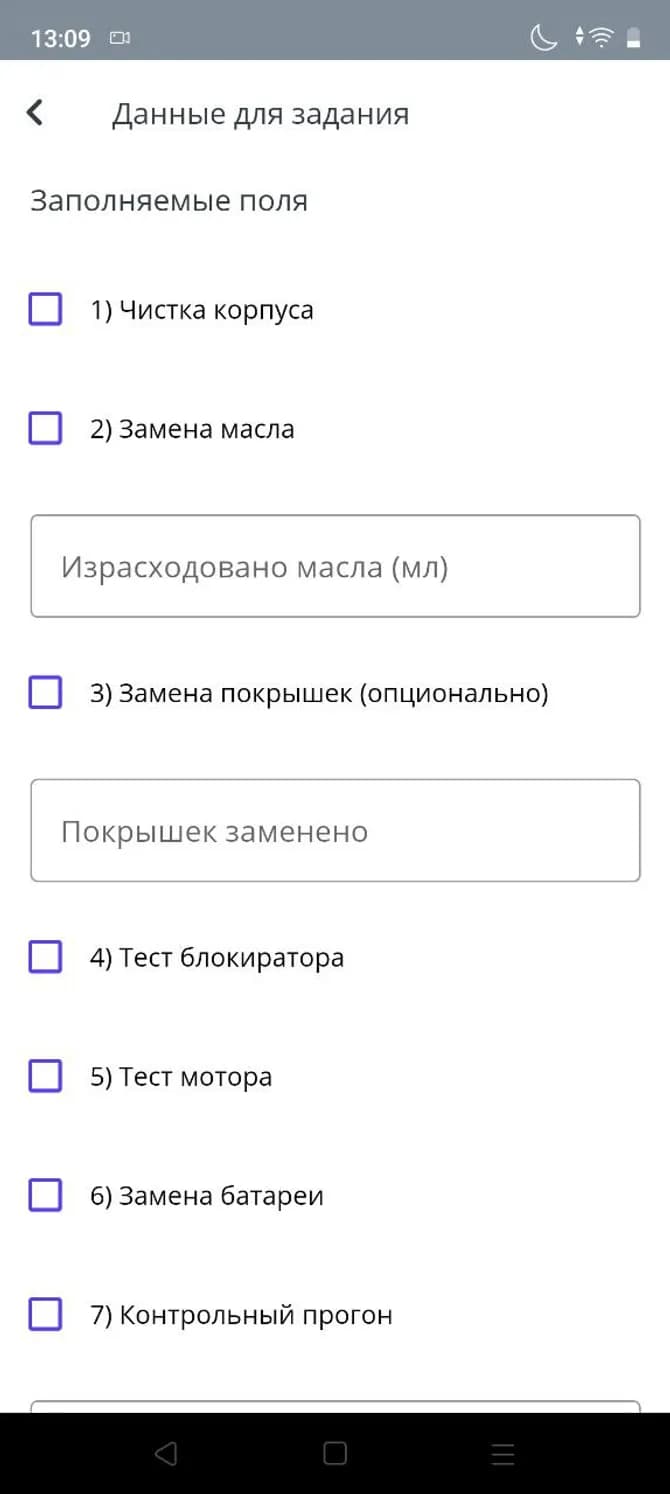Mark the 'Тест мотора' checkbox

tap(45, 1076)
